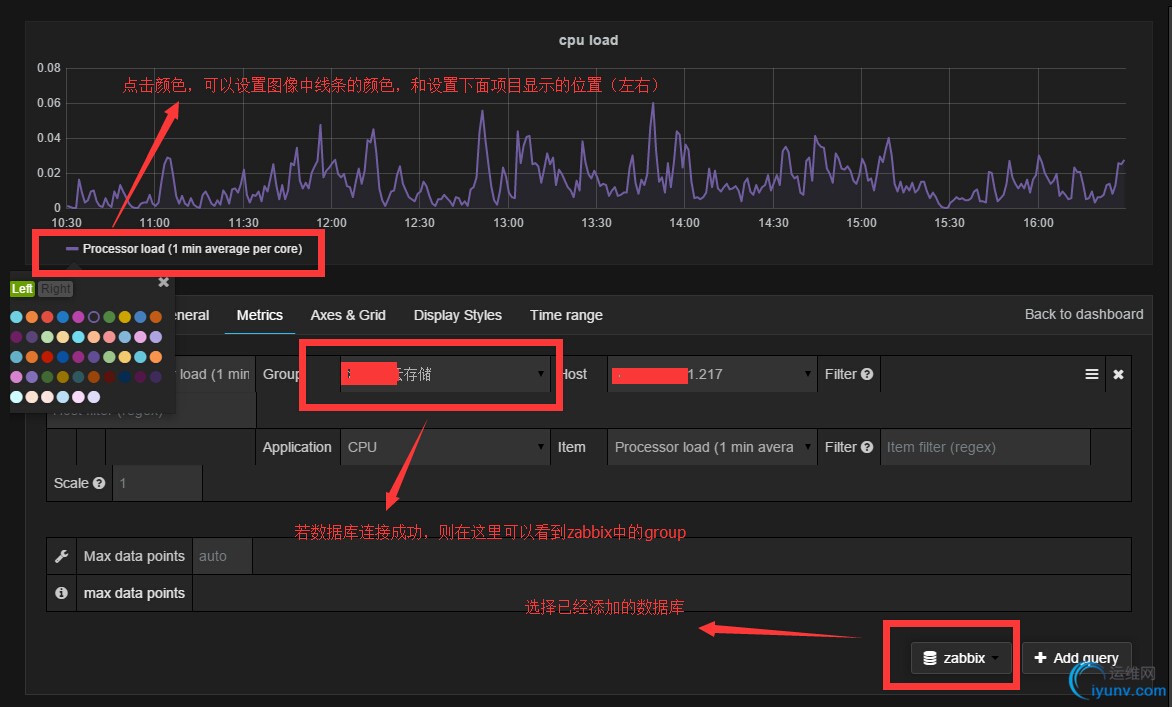Select the hollow purple ring swatch
Screen dimensions: 1172x707
pyautogui.click(x=93, y=317)
